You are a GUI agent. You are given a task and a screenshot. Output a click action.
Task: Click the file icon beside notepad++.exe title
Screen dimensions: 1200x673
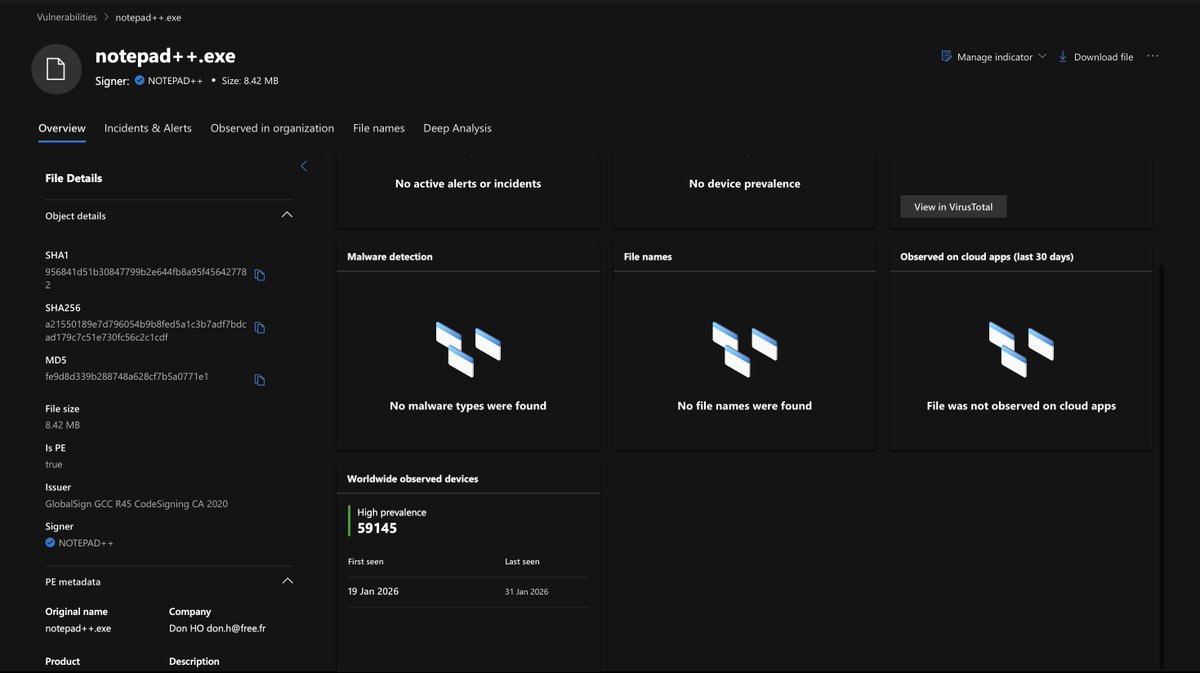tap(56, 69)
